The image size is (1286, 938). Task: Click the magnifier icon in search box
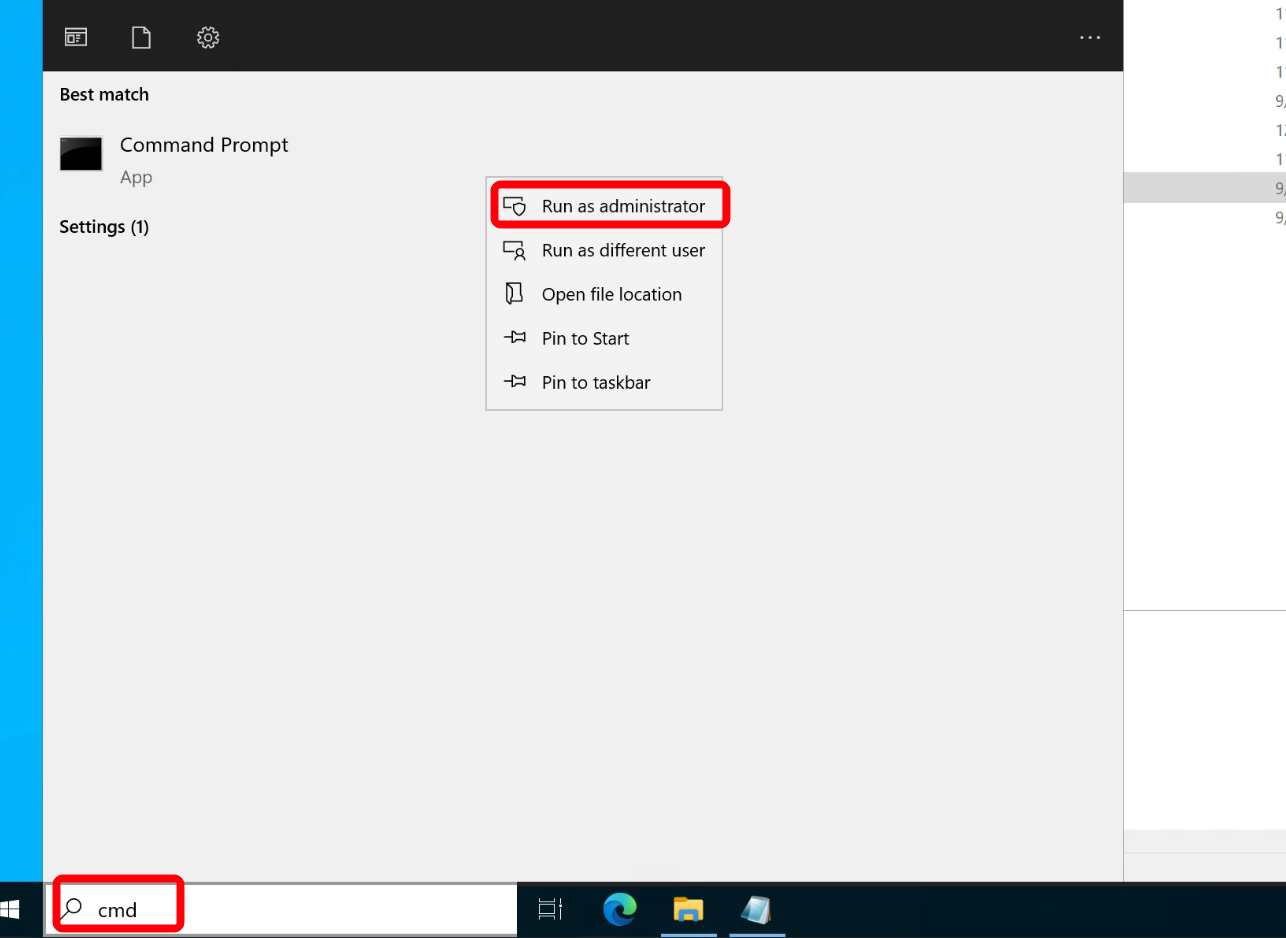(72, 909)
